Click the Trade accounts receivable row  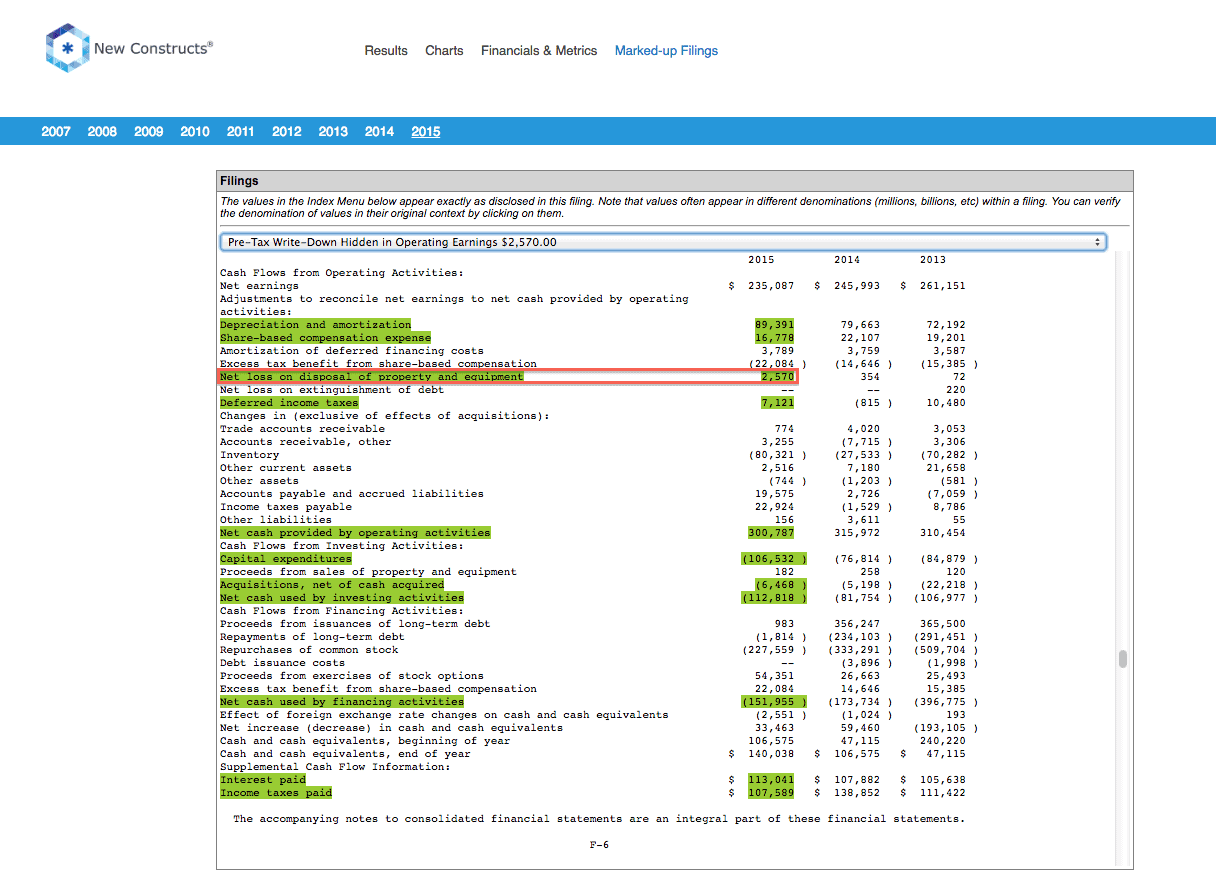click(x=302, y=429)
